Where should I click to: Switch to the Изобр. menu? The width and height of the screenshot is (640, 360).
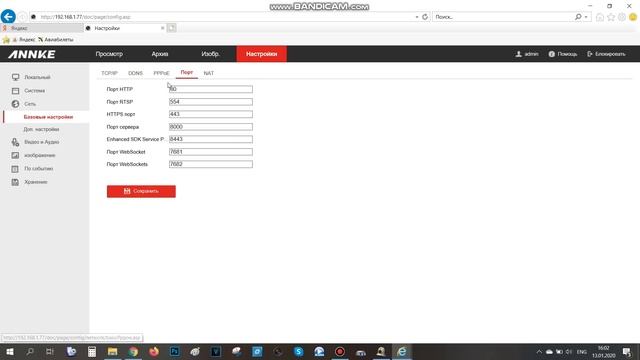(211, 54)
